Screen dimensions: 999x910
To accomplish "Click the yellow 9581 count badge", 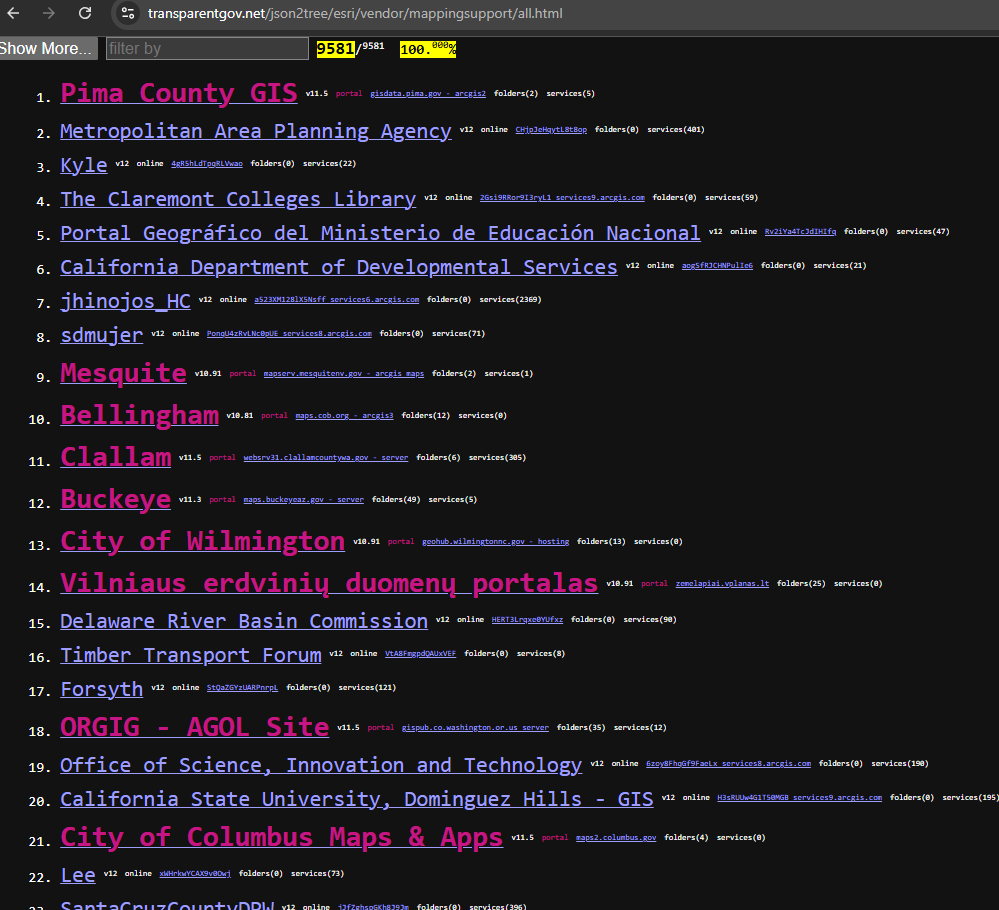I will click(x=335, y=48).
